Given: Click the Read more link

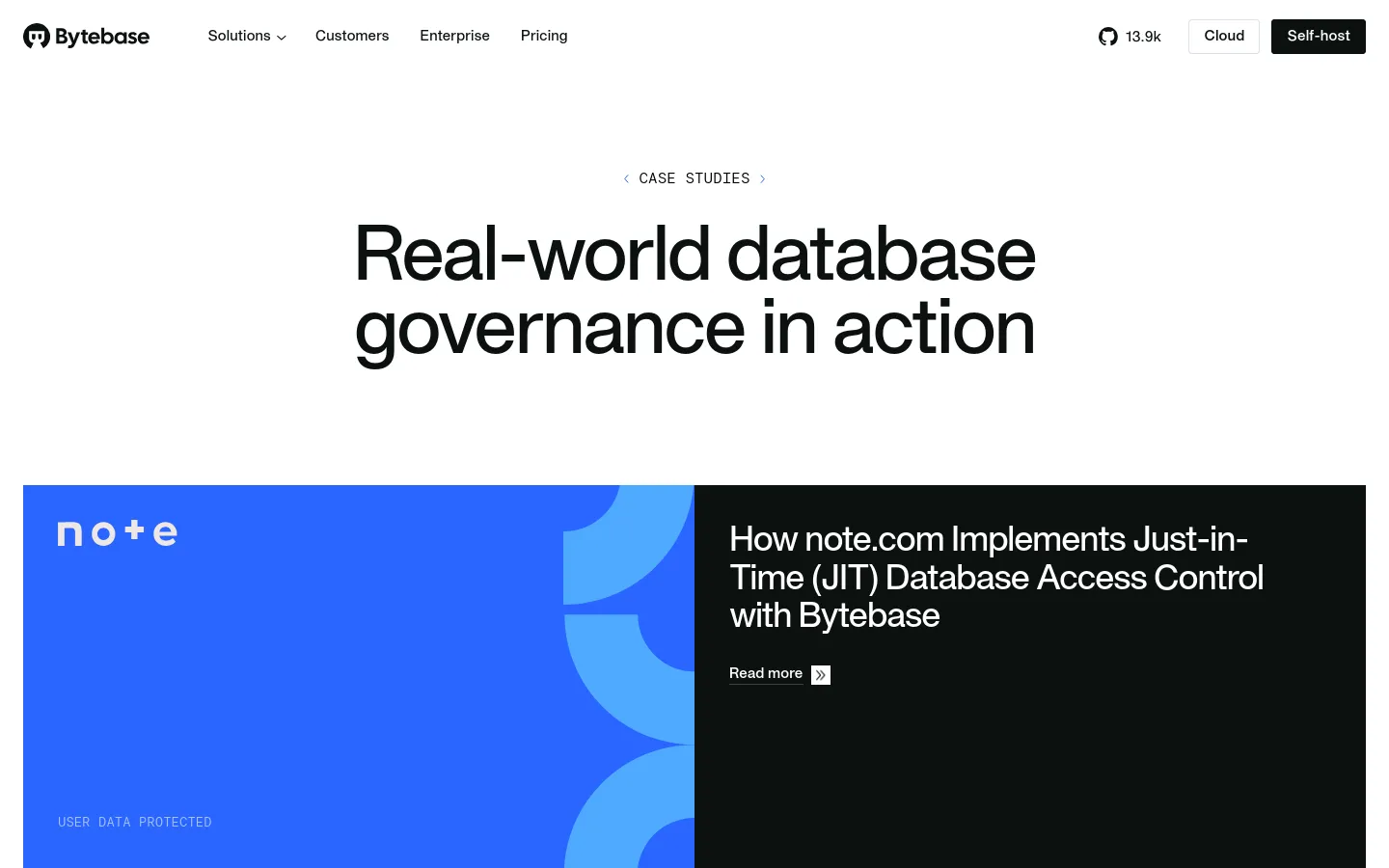Looking at the screenshot, I should click(766, 673).
